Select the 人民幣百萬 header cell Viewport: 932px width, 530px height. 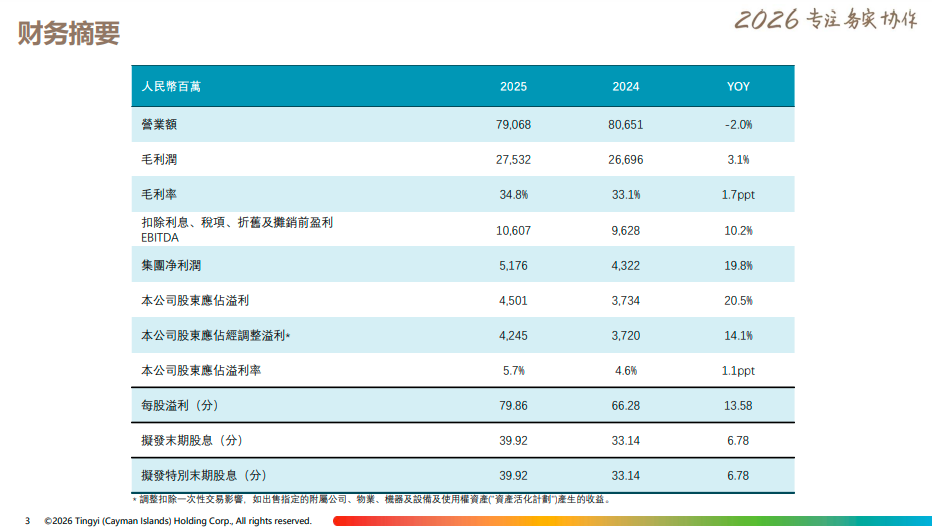[x=171, y=87]
